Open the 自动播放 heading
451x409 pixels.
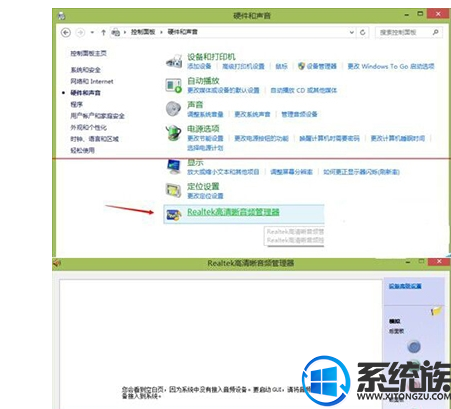[x=203, y=81]
